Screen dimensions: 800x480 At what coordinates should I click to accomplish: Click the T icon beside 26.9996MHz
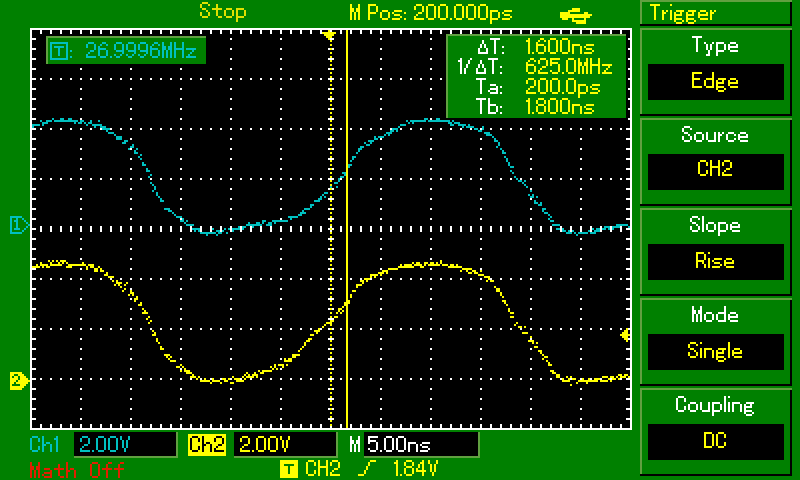coord(58,50)
